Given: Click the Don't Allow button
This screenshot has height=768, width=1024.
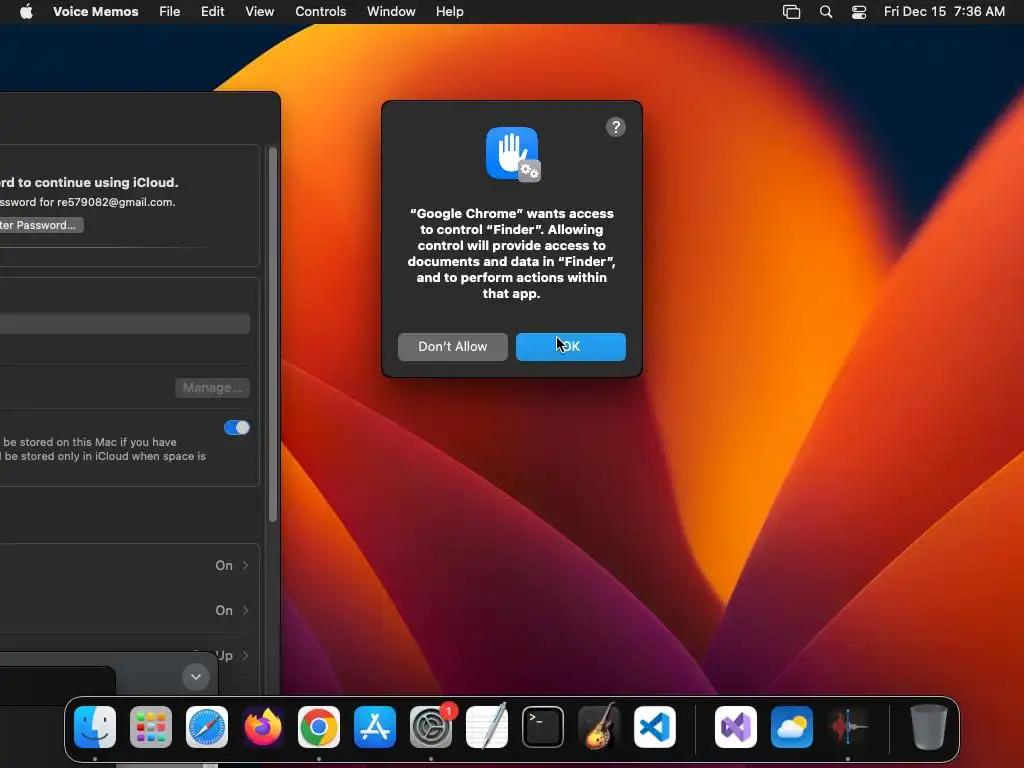Looking at the screenshot, I should point(453,347).
